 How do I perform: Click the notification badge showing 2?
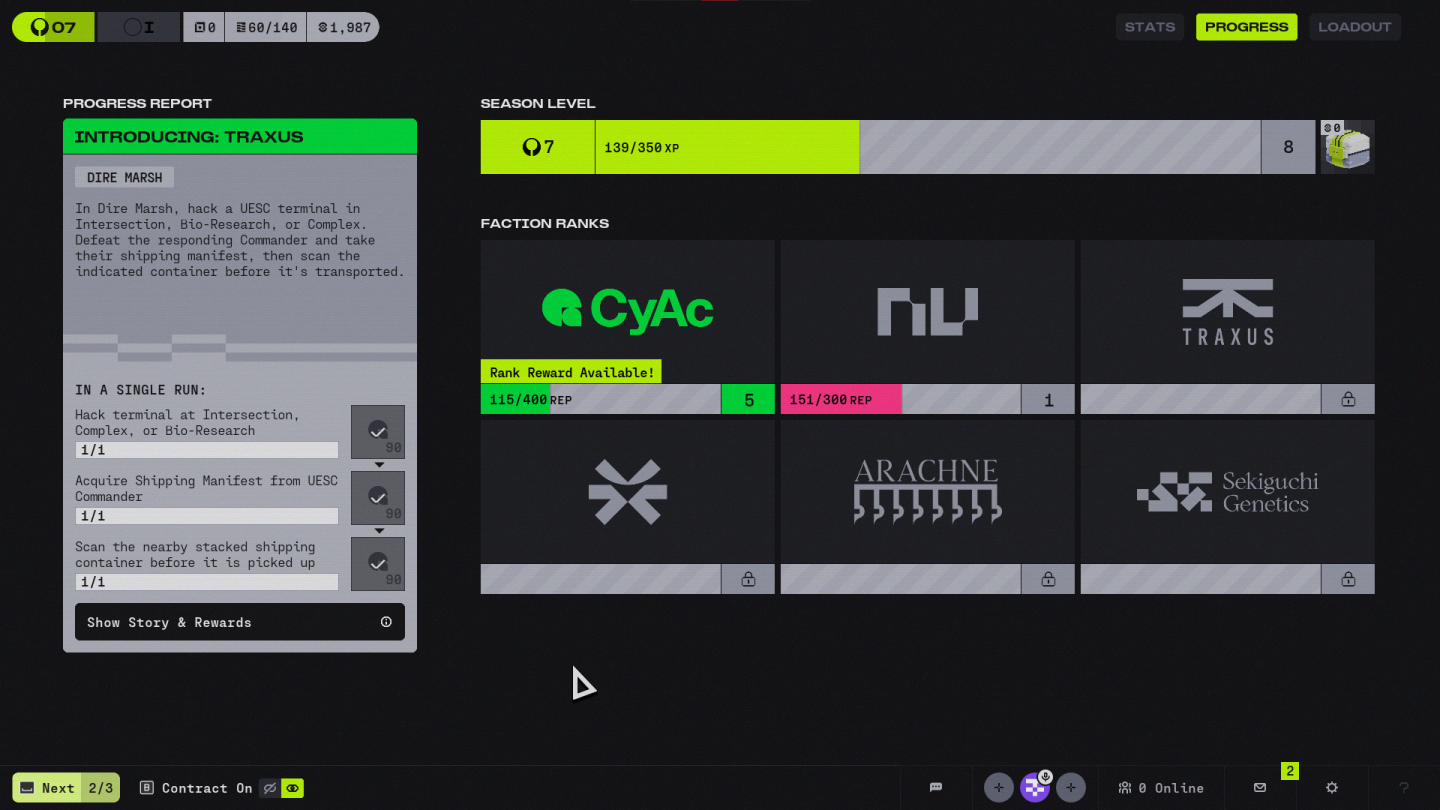pos(1290,771)
